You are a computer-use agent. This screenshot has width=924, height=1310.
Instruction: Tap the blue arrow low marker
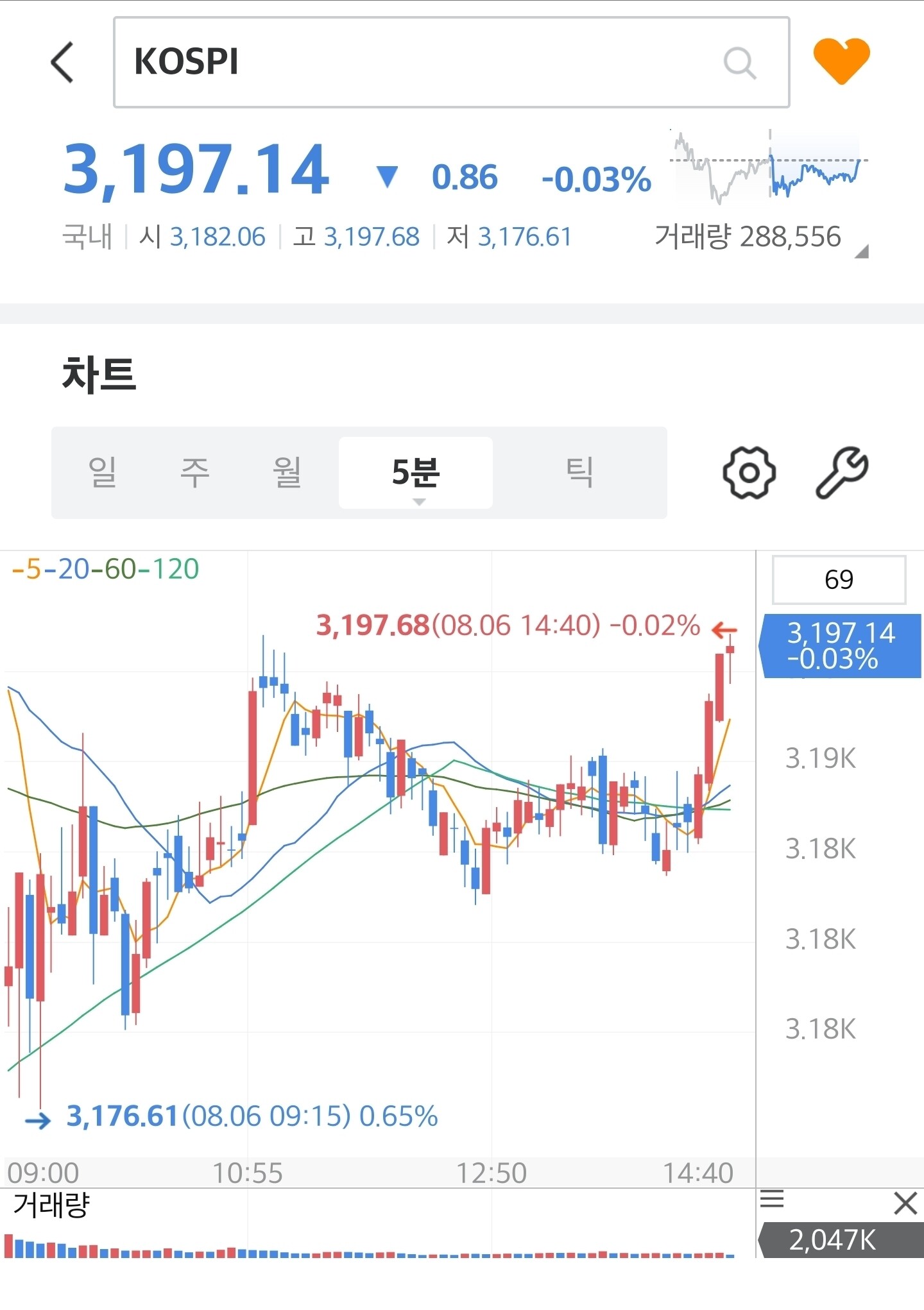tap(38, 1121)
